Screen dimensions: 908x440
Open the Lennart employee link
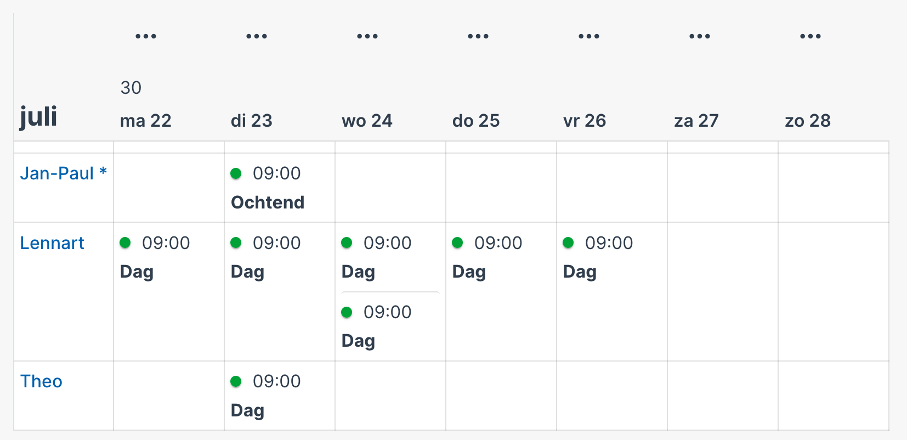pos(52,243)
